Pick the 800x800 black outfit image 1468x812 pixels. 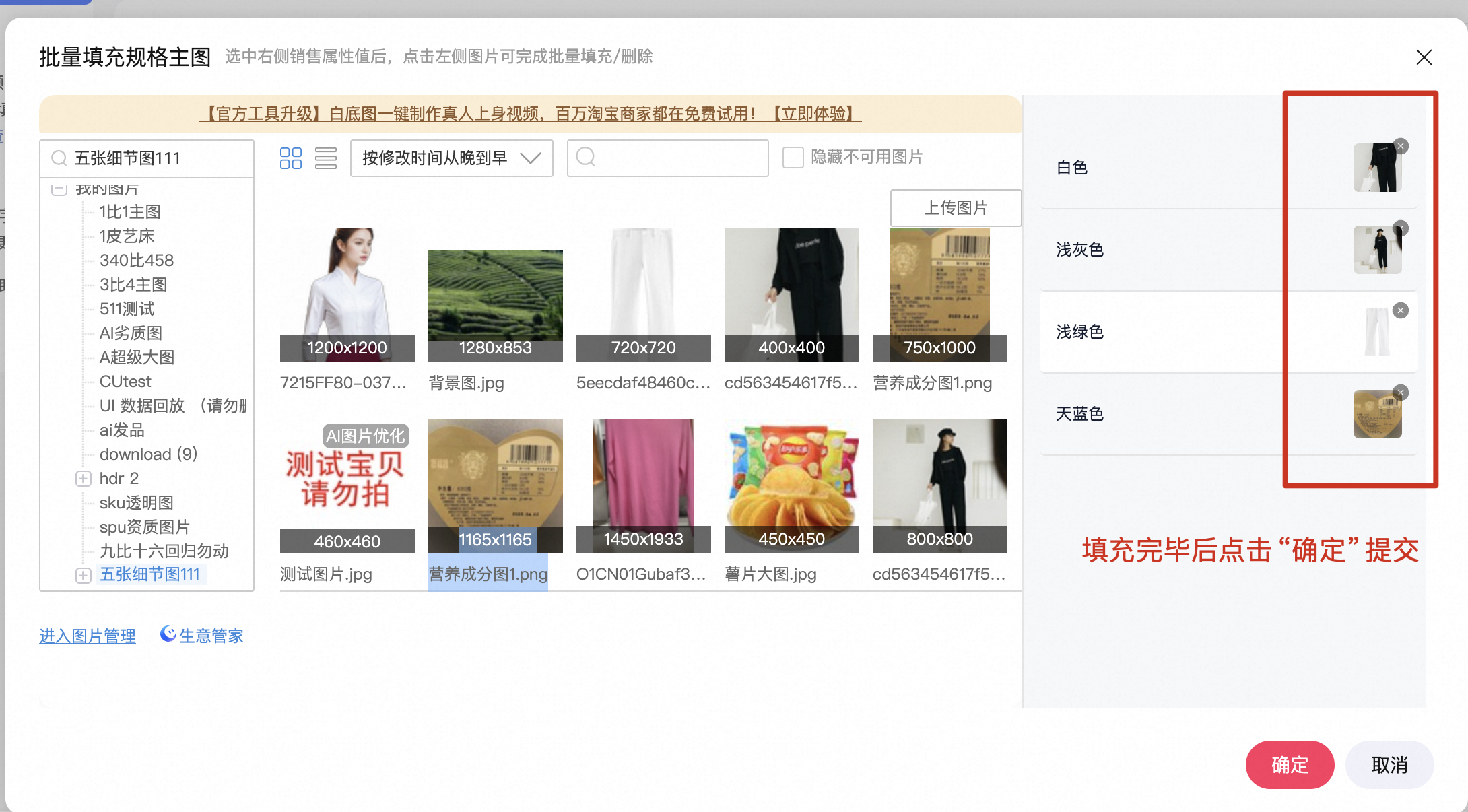[x=940, y=486]
